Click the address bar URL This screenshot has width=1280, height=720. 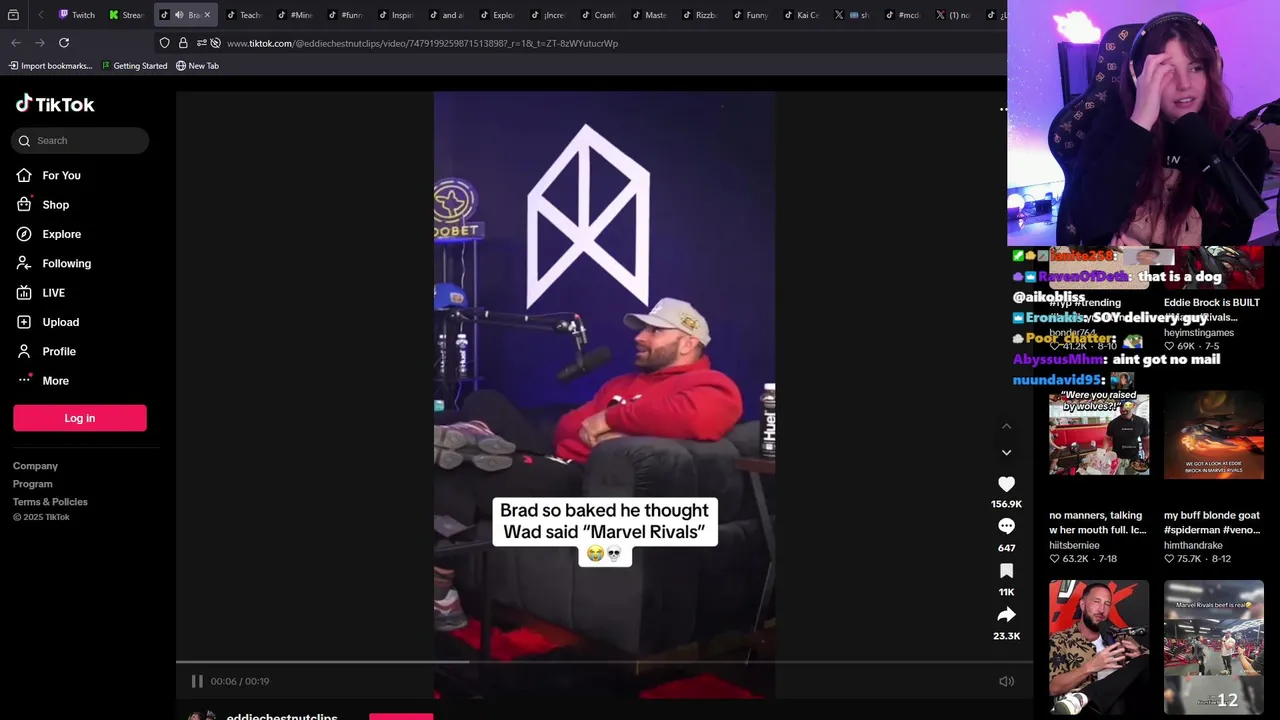pyautogui.click(x=422, y=43)
